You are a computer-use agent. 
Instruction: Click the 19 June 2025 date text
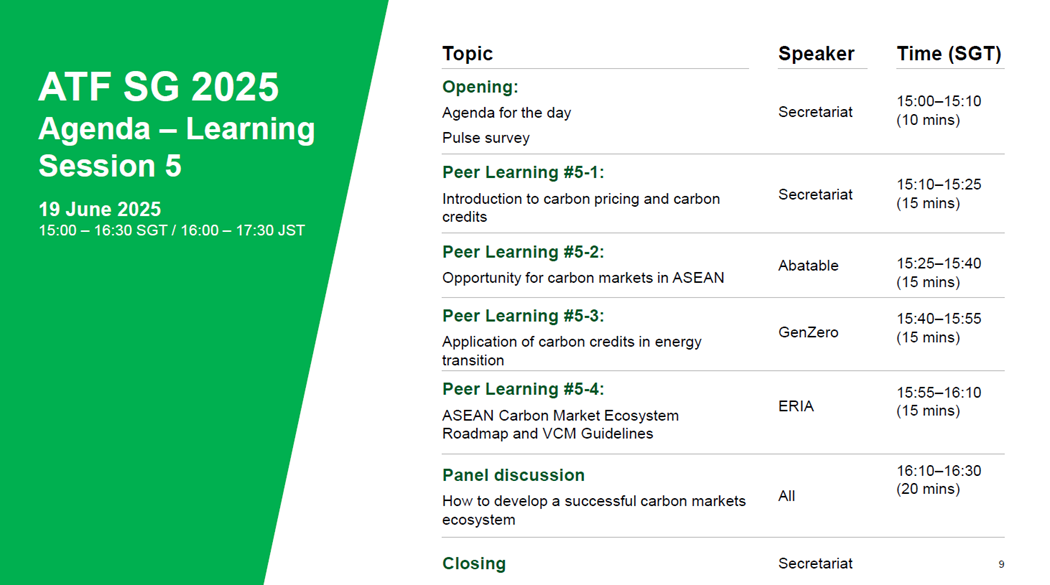point(100,209)
